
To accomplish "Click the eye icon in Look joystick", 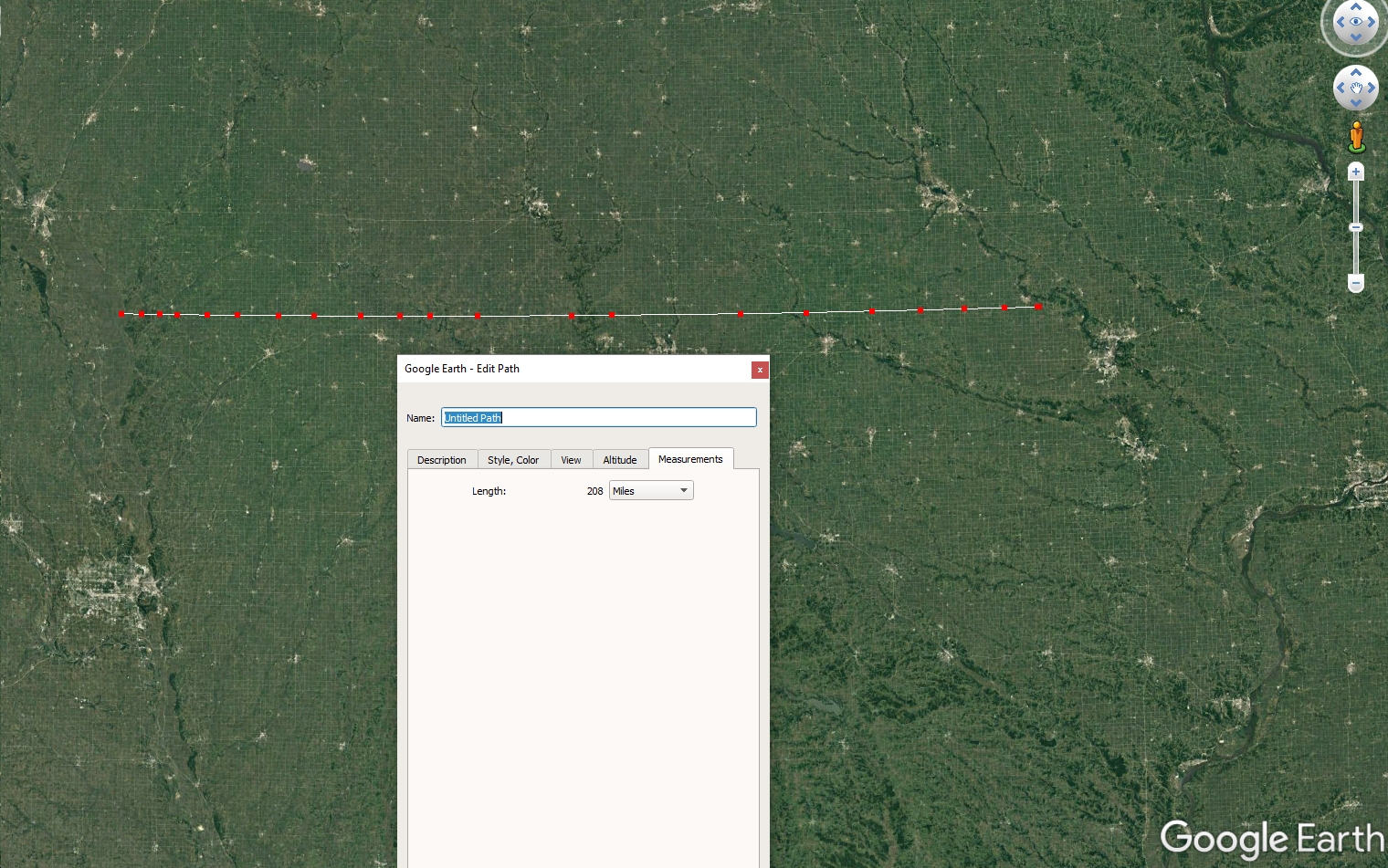I will pos(1356,22).
